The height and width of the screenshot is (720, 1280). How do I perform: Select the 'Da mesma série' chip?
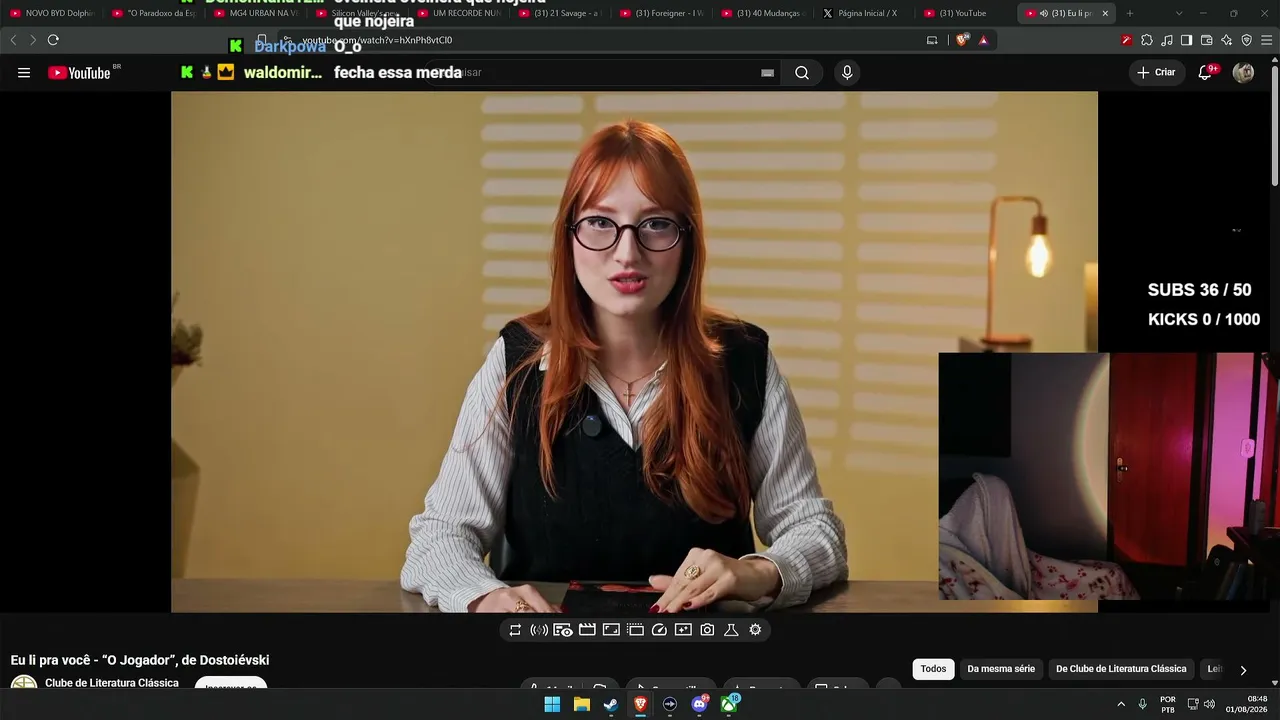point(1001,669)
